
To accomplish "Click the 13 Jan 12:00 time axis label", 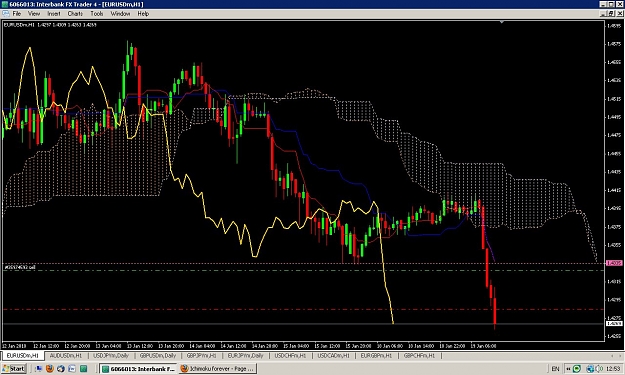I will click(140, 346).
